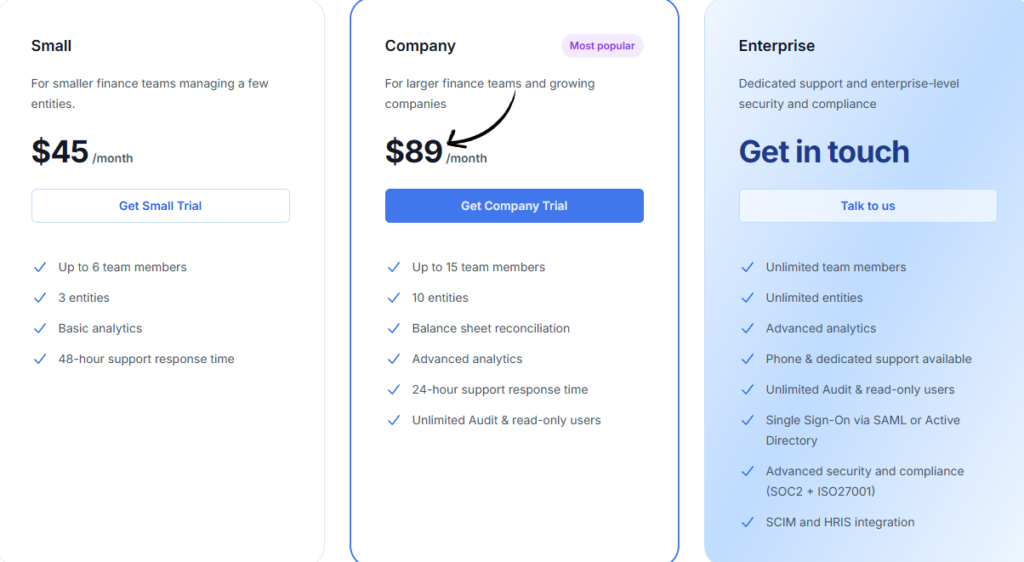Click checkmark beside SCIM and HRIS integration

click(748, 522)
